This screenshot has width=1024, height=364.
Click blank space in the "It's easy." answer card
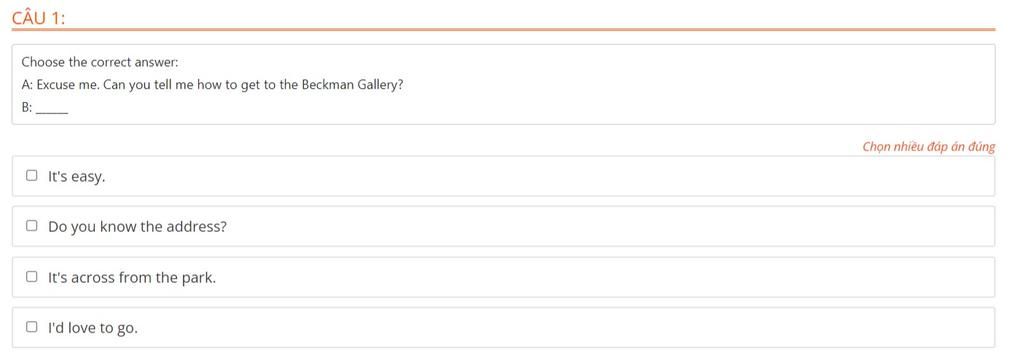(549, 176)
